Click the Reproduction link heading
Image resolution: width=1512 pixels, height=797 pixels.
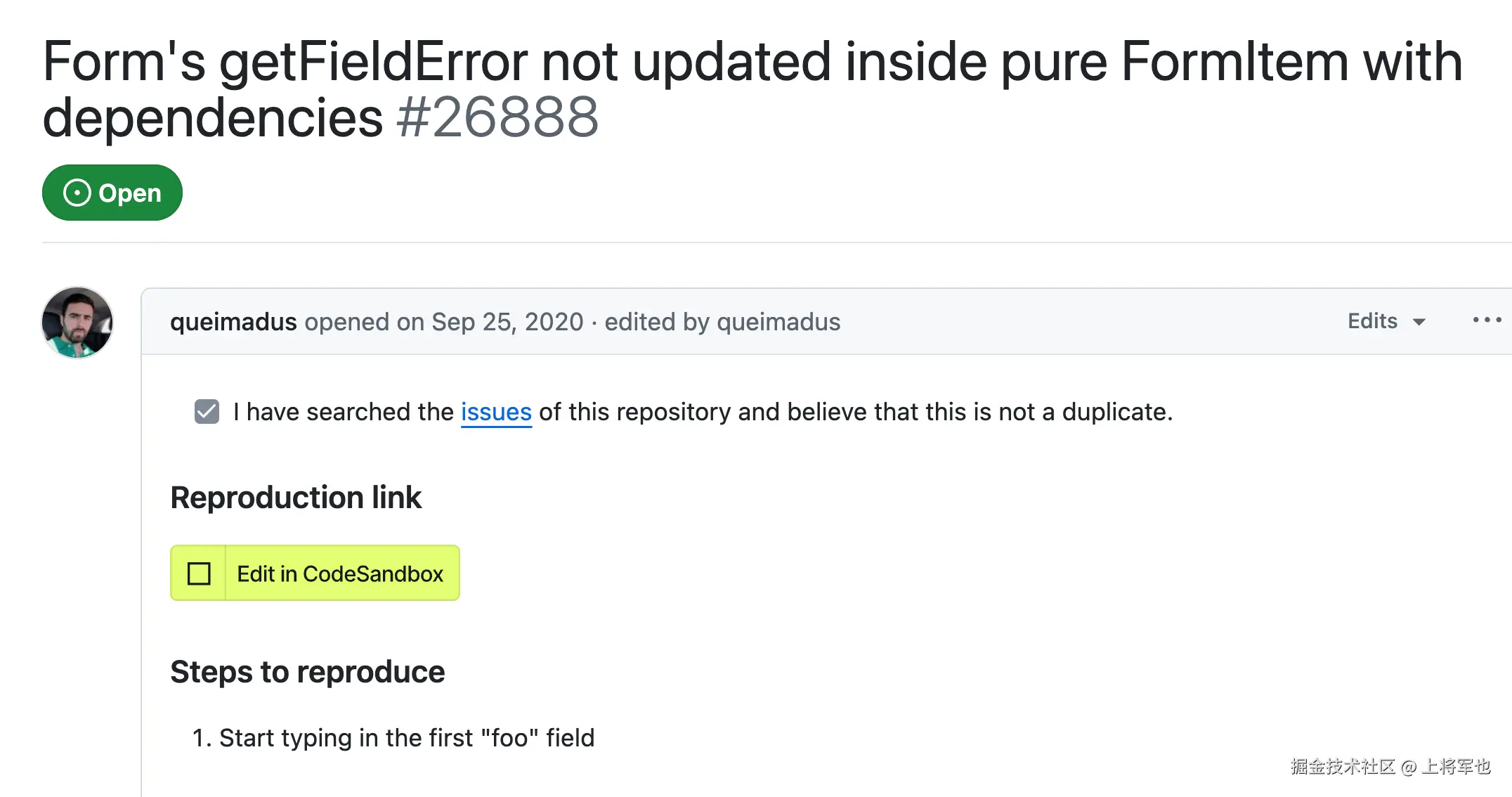(296, 498)
